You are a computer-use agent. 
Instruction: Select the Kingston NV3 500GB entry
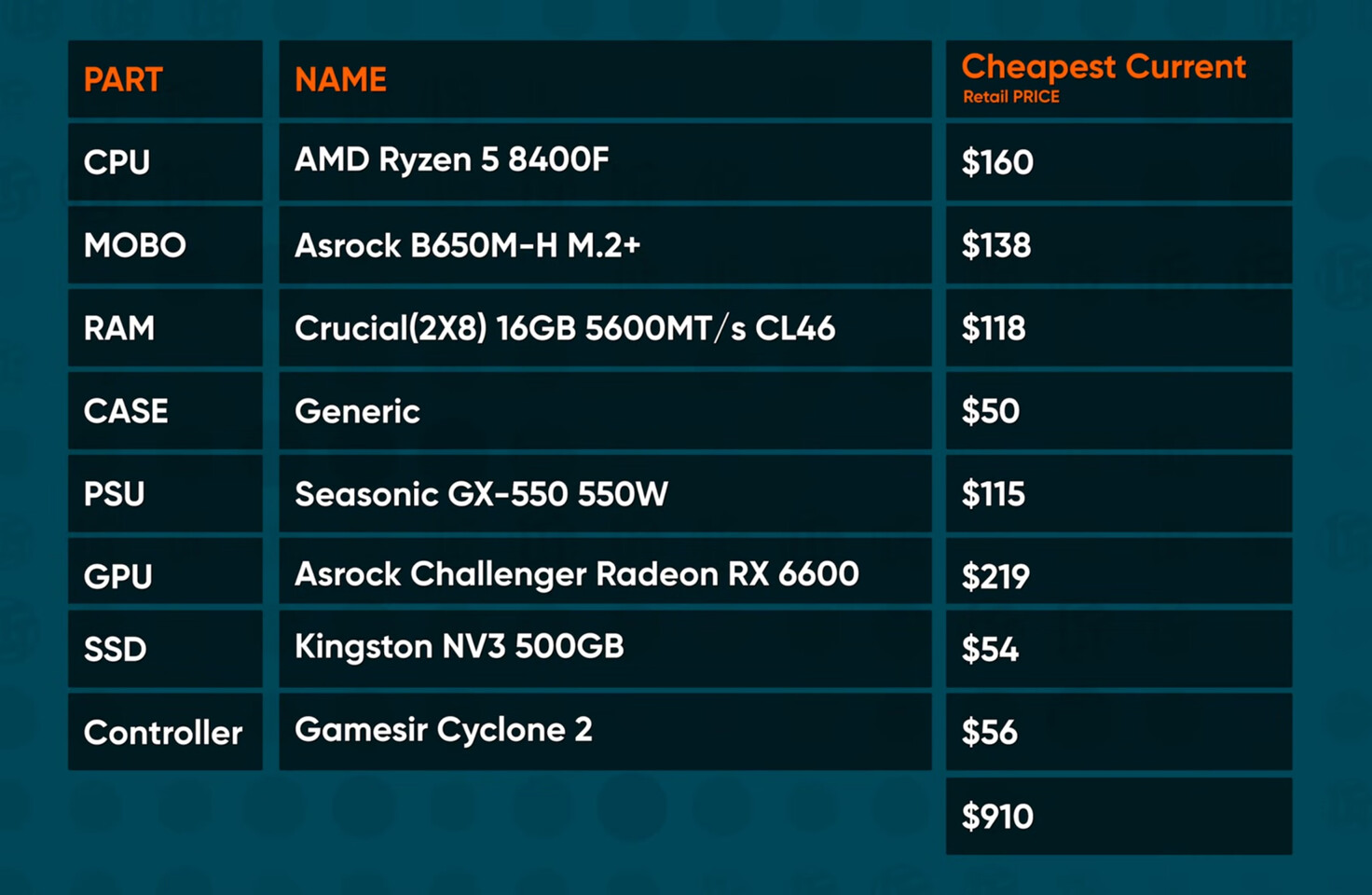pos(460,647)
